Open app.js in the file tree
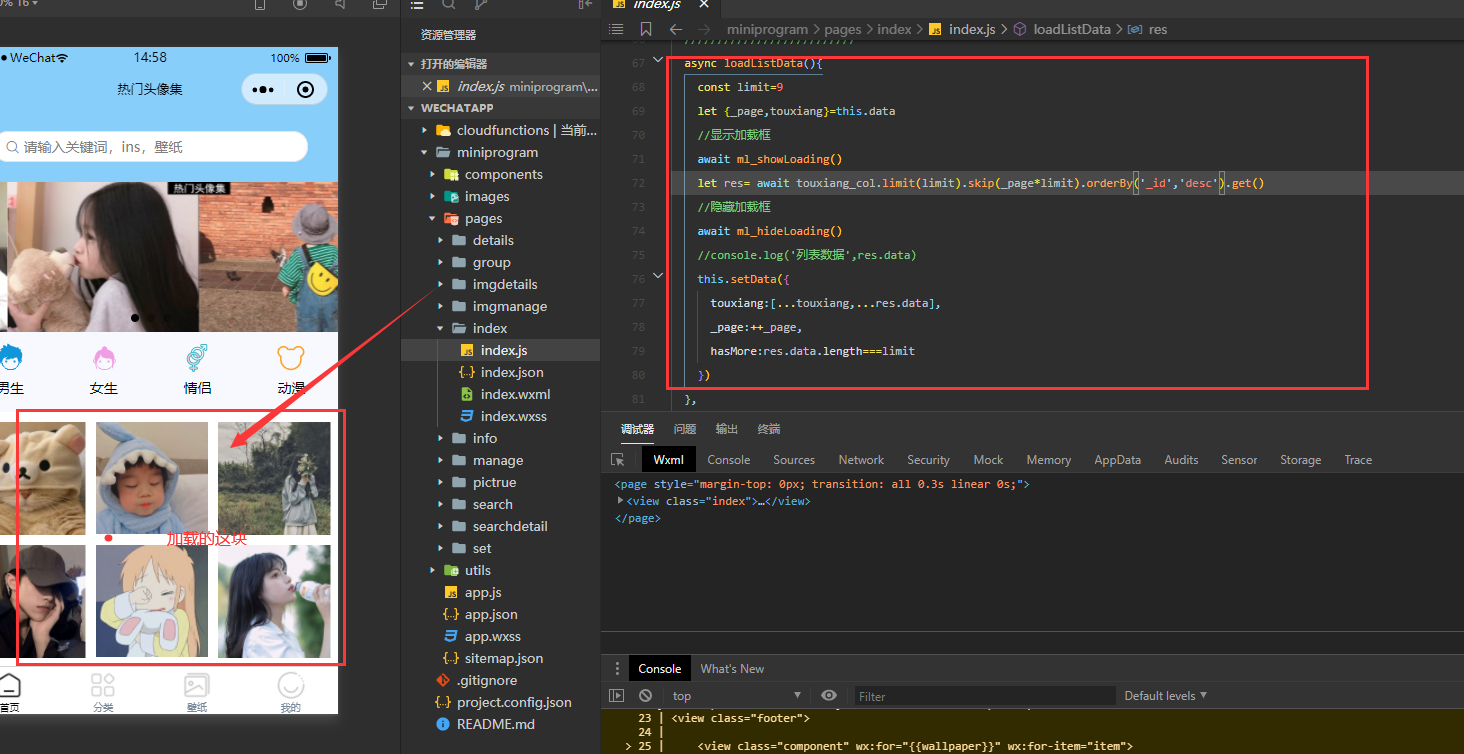The height and width of the screenshot is (754, 1464). pos(483,593)
